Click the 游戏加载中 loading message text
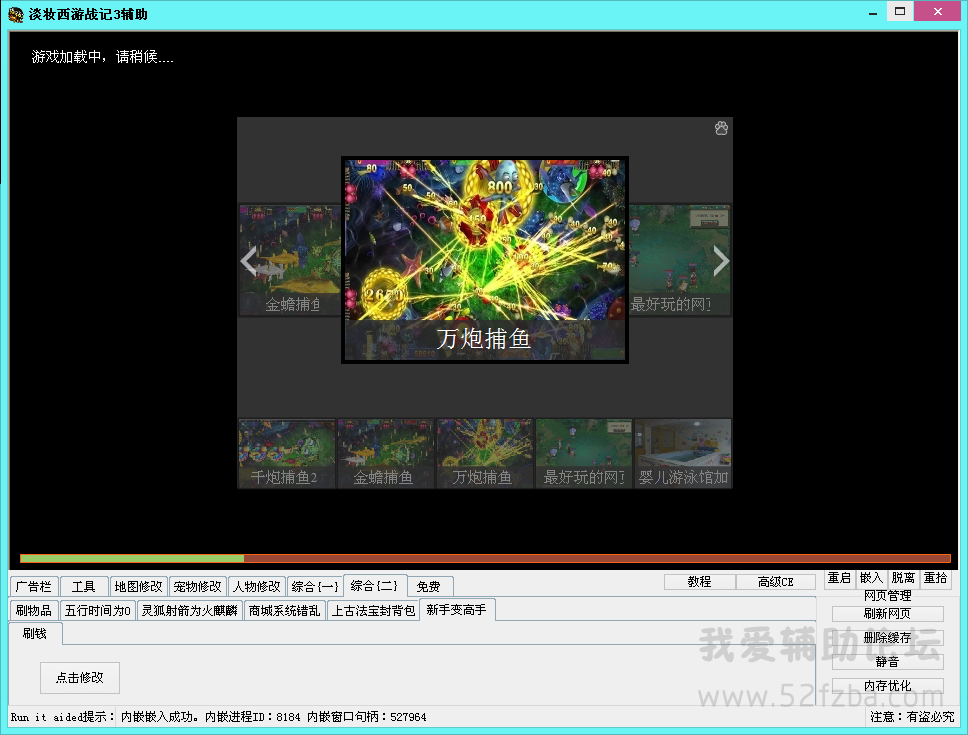 [102, 57]
